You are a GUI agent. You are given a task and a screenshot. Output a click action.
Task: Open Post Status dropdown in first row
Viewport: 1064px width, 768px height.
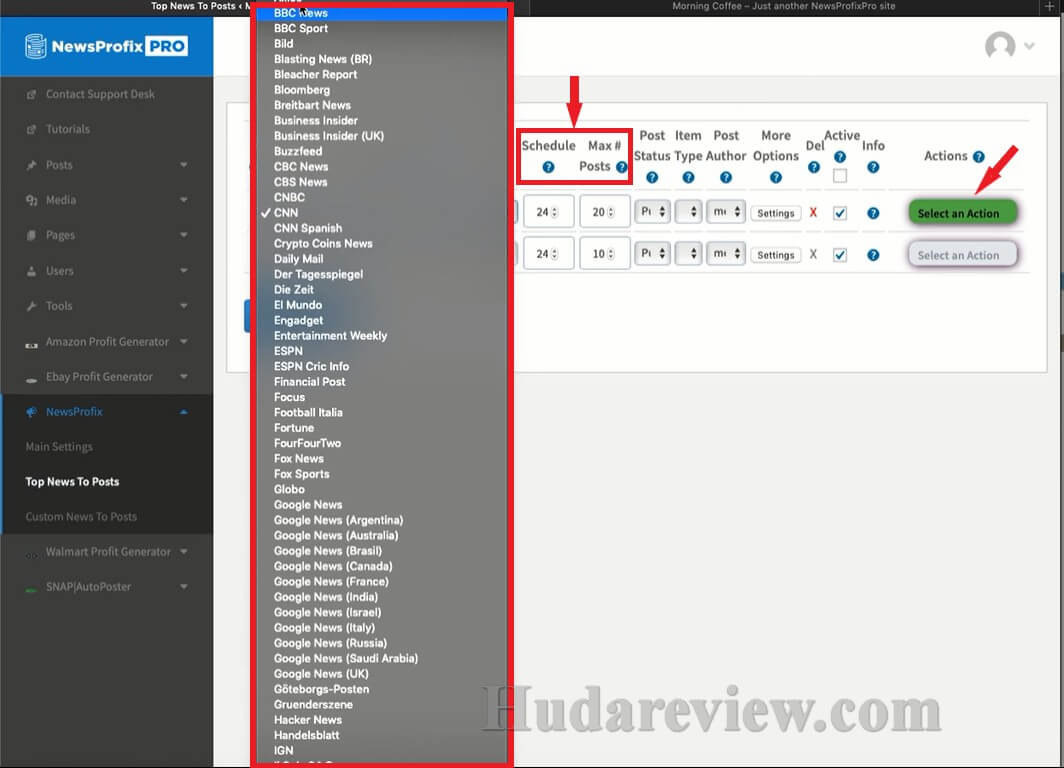point(652,212)
